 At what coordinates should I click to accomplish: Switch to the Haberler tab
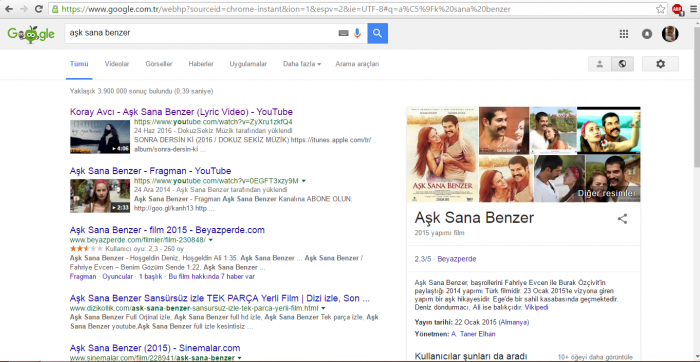pos(201,64)
